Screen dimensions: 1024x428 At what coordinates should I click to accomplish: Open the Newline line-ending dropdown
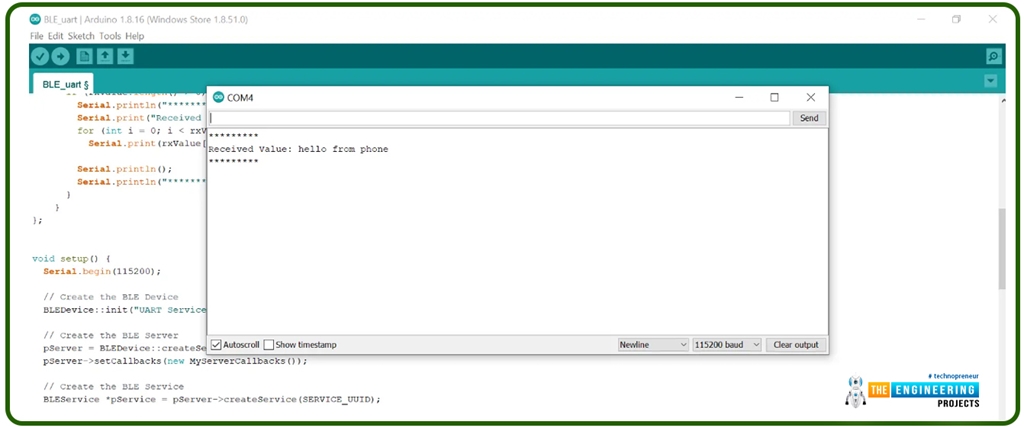point(653,345)
